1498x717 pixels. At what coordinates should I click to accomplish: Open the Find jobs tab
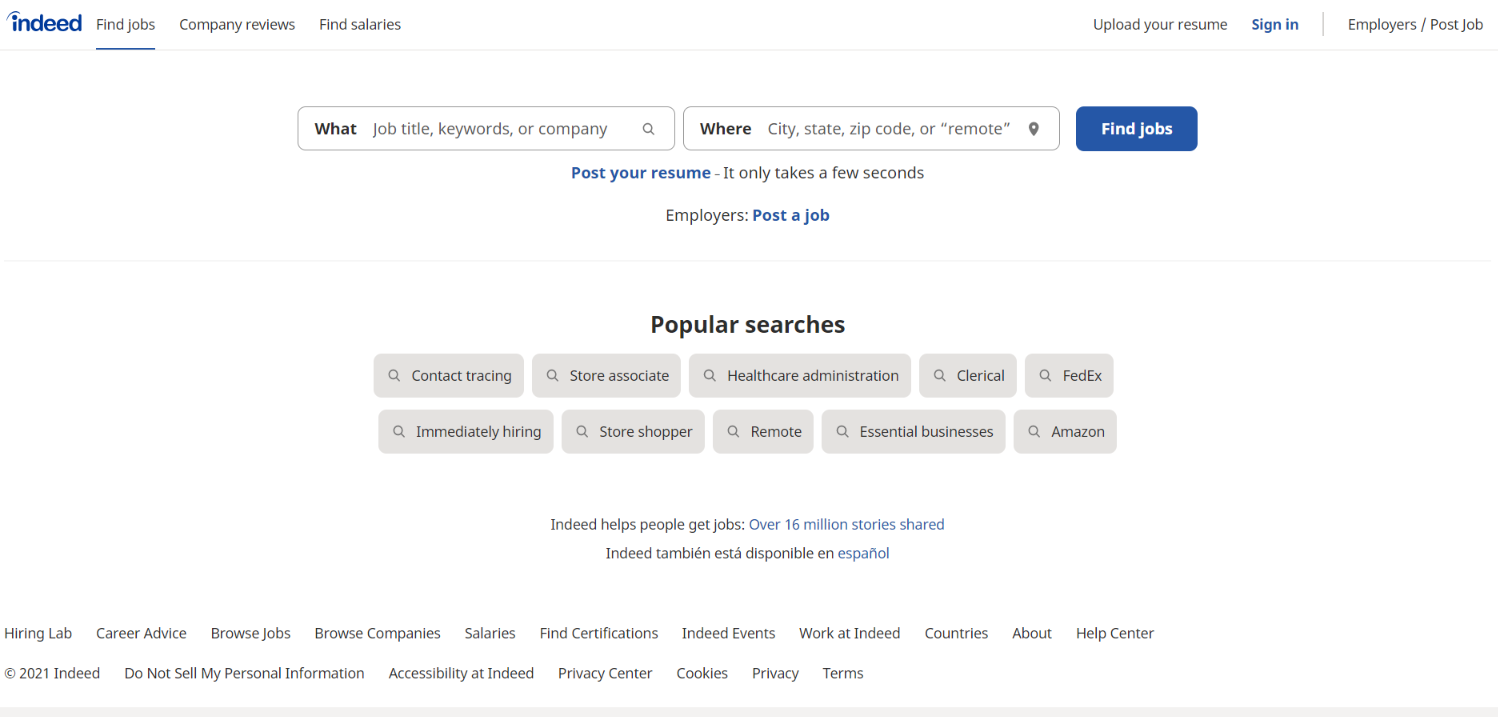point(126,25)
